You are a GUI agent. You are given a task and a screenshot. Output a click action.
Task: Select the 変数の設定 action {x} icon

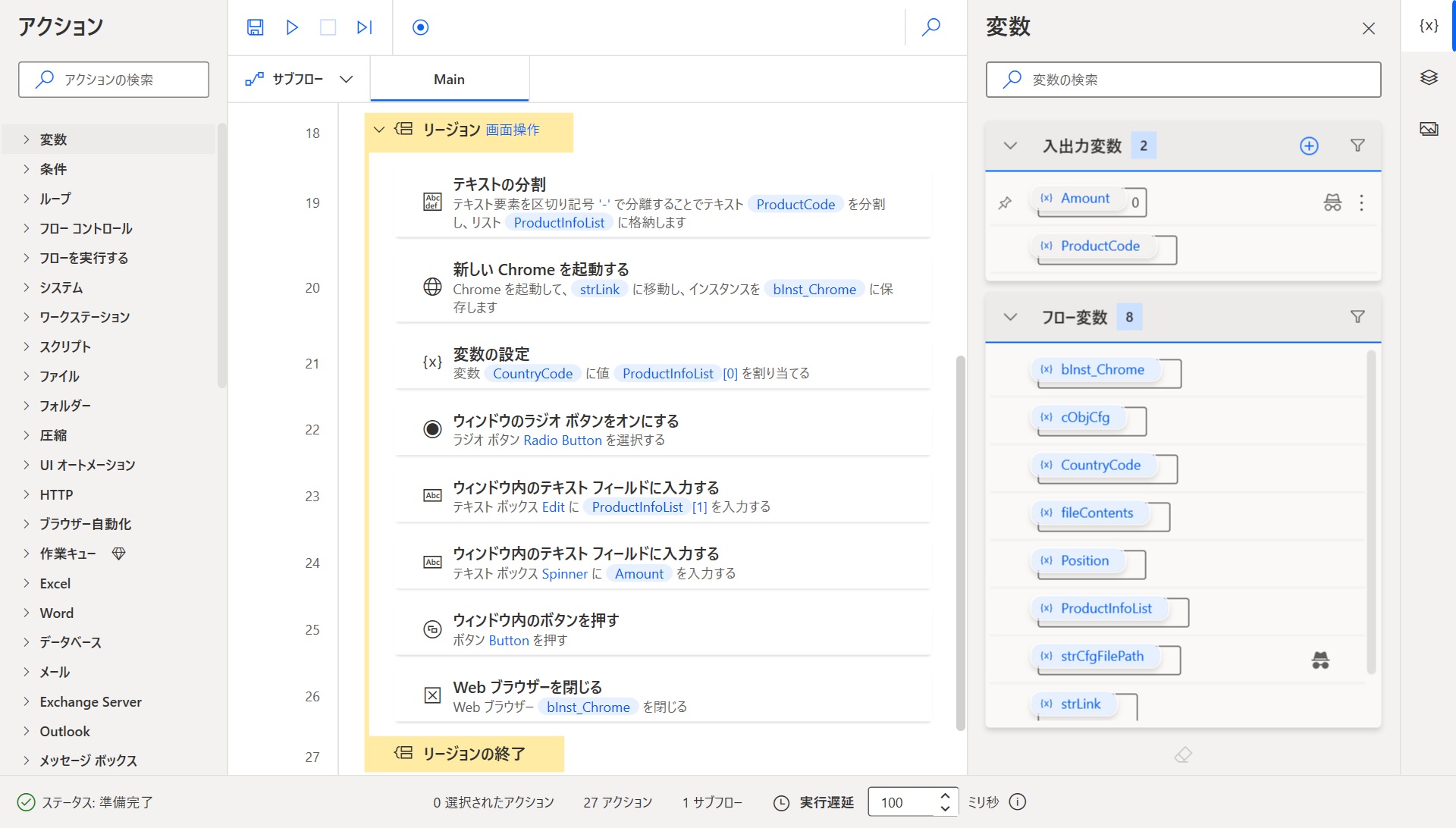(432, 363)
